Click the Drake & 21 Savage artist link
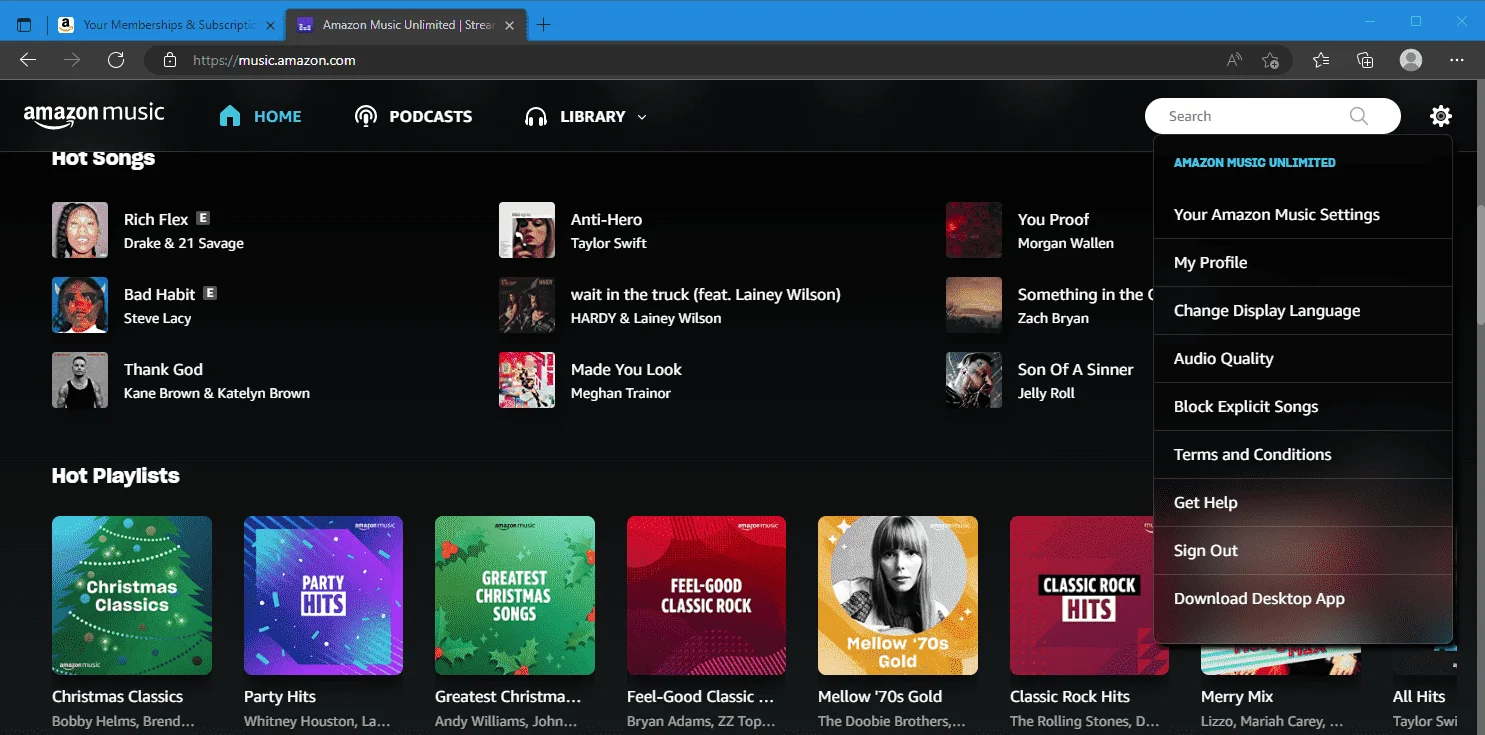Screen dimensions: 1485x735 (x=184, y=243)
